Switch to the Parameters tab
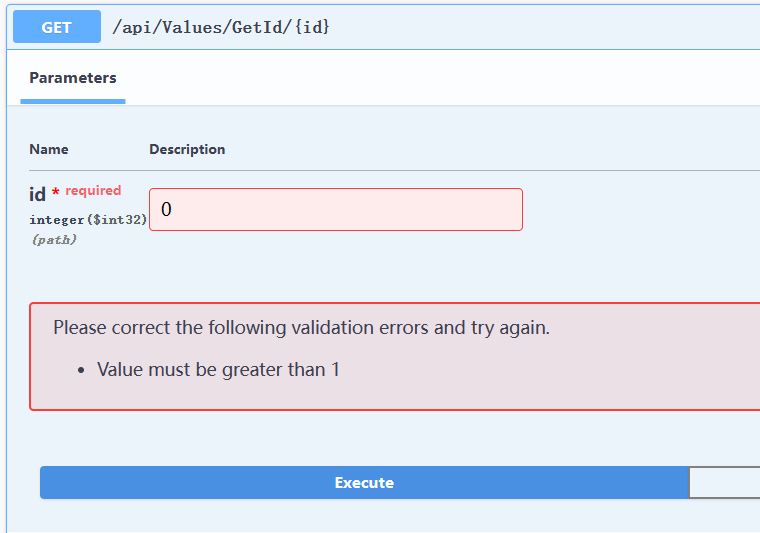760x533 pixels. coord(73,78)
